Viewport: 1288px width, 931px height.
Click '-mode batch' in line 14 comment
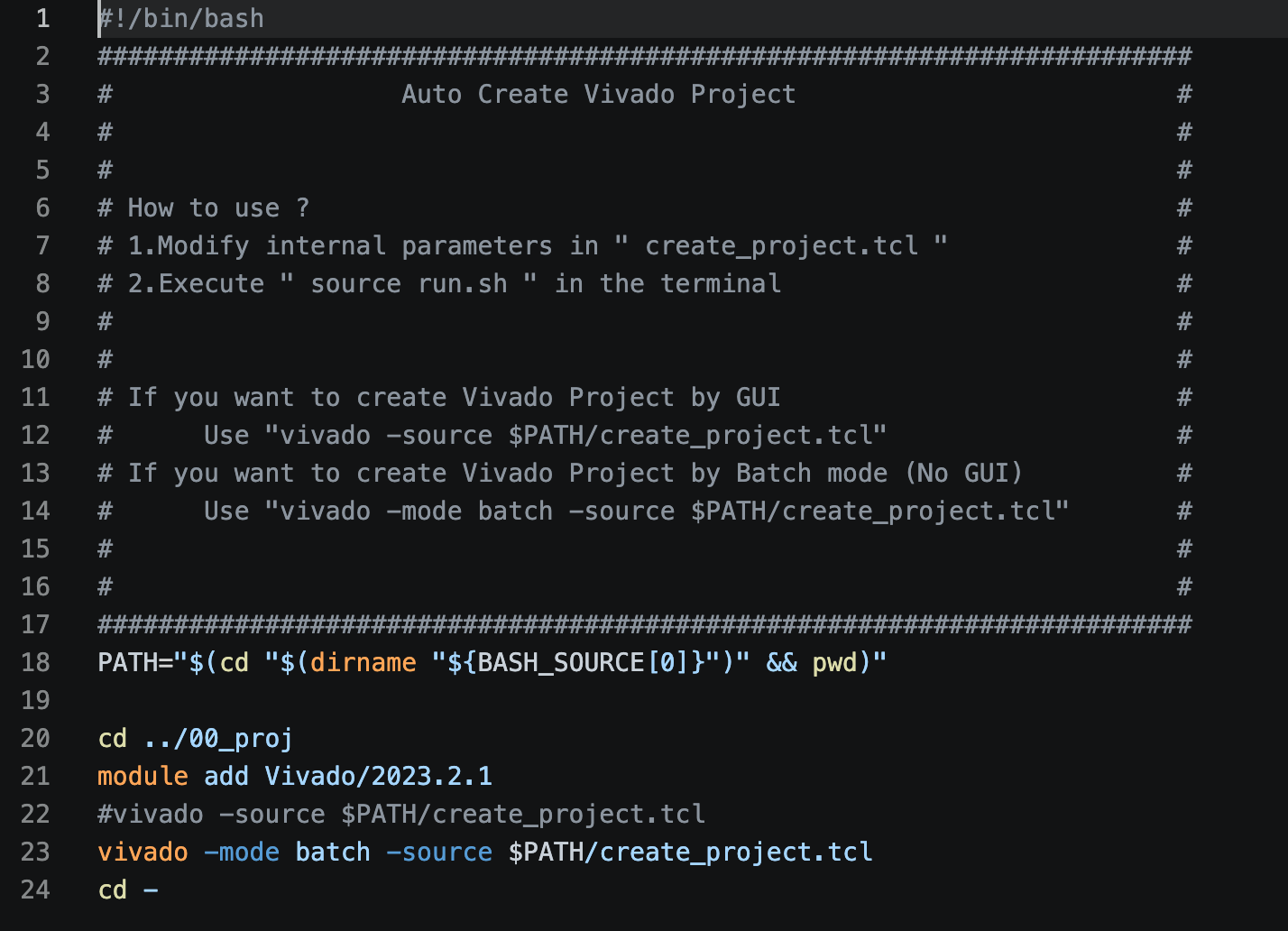pos(469,511)
